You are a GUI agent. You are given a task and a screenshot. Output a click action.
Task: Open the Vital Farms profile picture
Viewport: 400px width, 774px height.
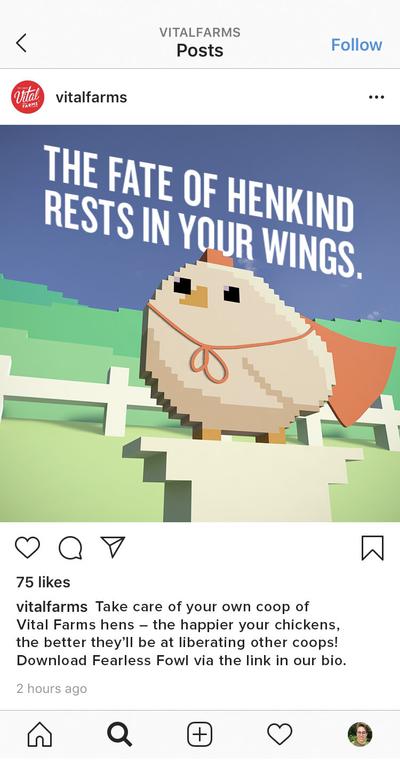click(x=28, y=97)
